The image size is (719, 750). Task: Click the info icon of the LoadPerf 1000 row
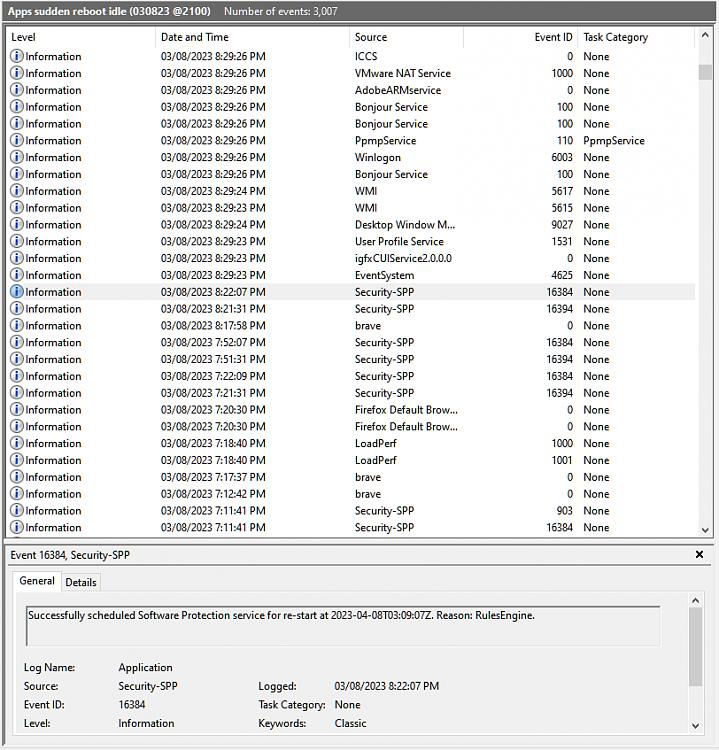click(x=17, y=443)
